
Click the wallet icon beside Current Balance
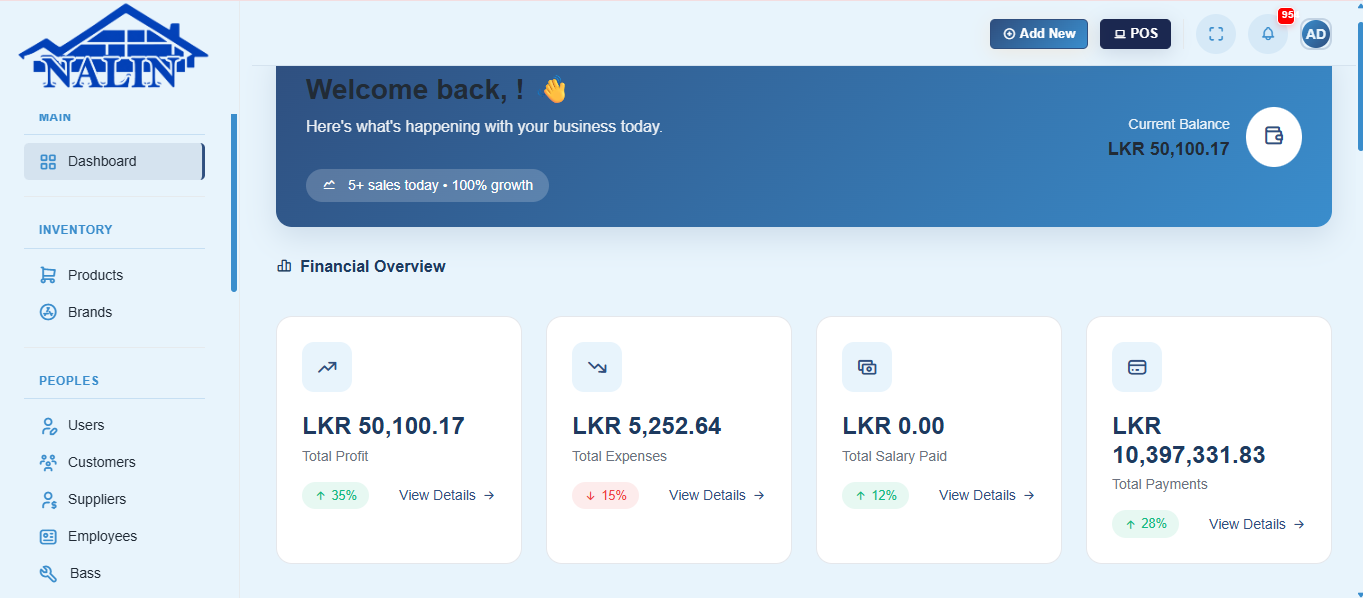(x=1274, y=136)
